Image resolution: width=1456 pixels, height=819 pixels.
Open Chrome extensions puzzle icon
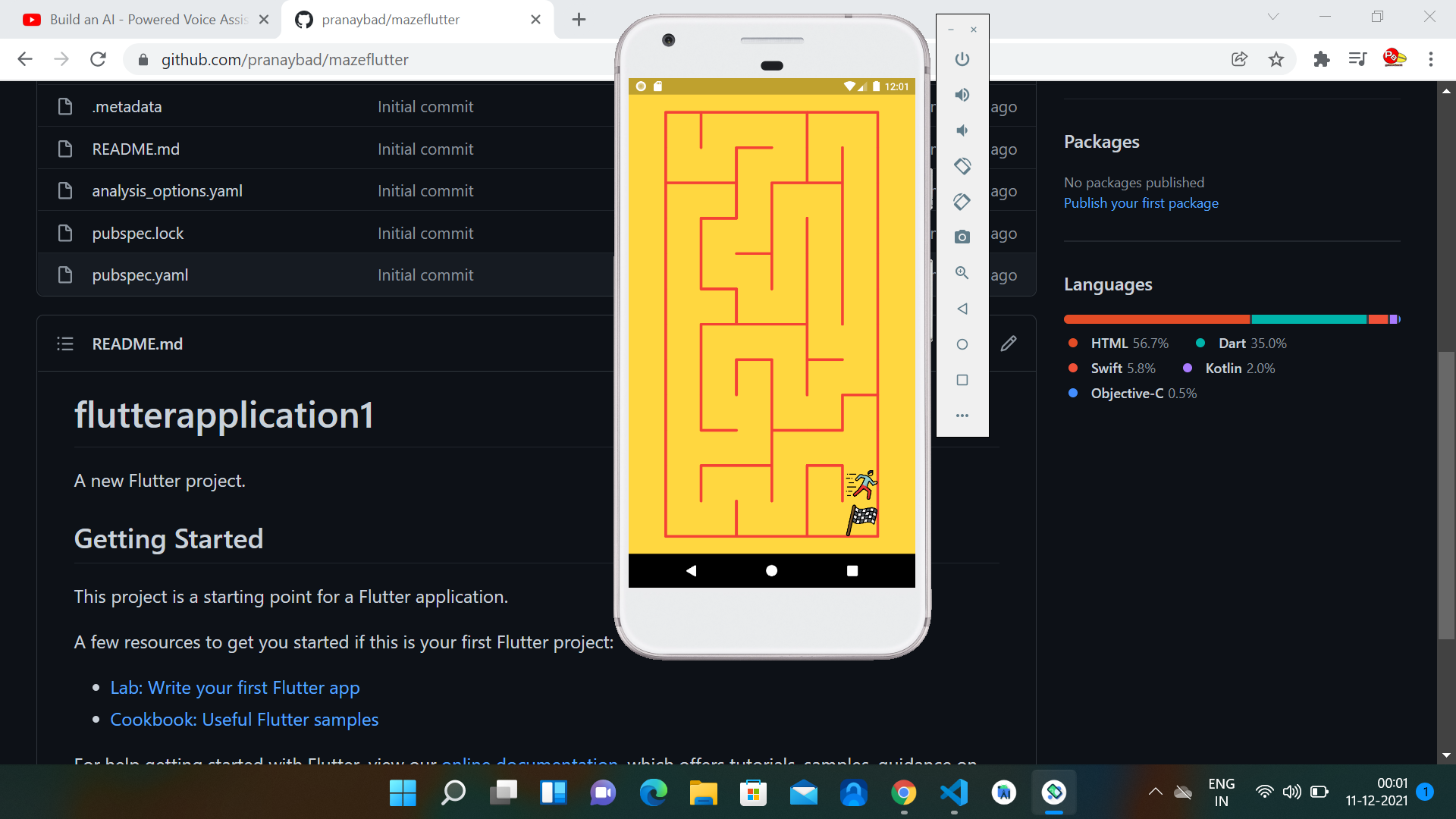1321,59
